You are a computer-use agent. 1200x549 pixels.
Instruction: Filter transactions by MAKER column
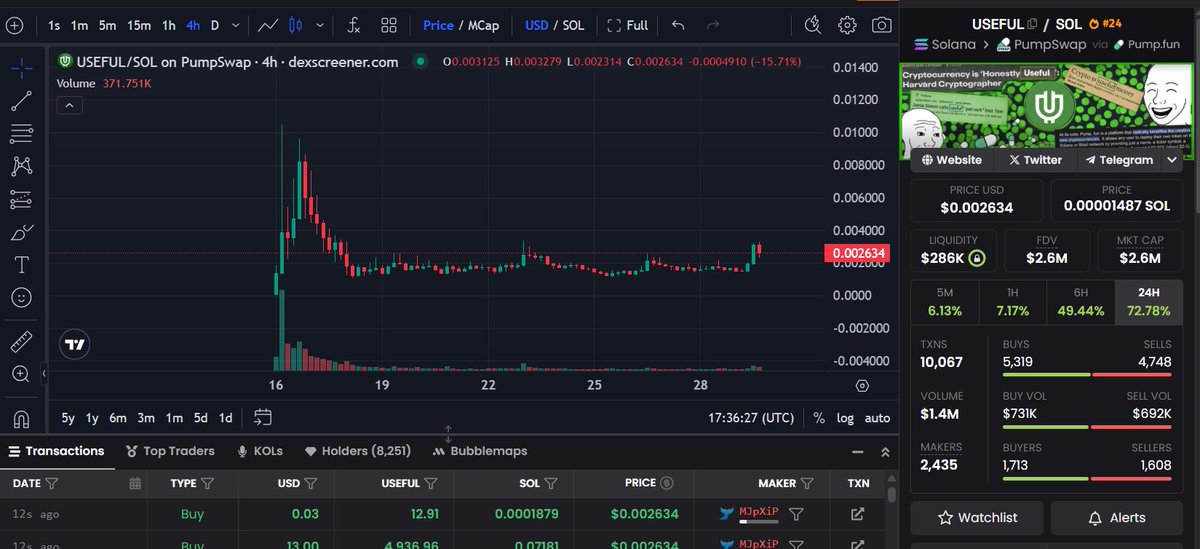point(806,483)
